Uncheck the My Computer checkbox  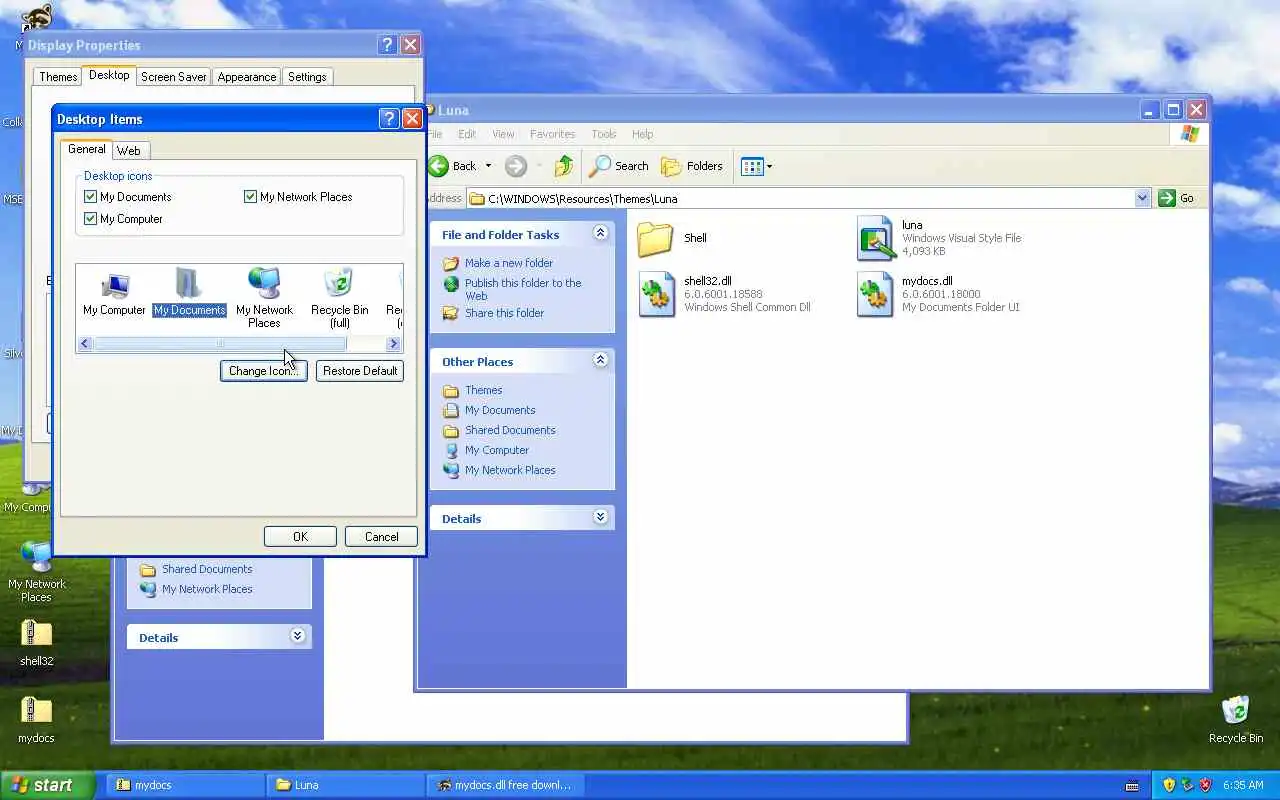coord(91,219)
